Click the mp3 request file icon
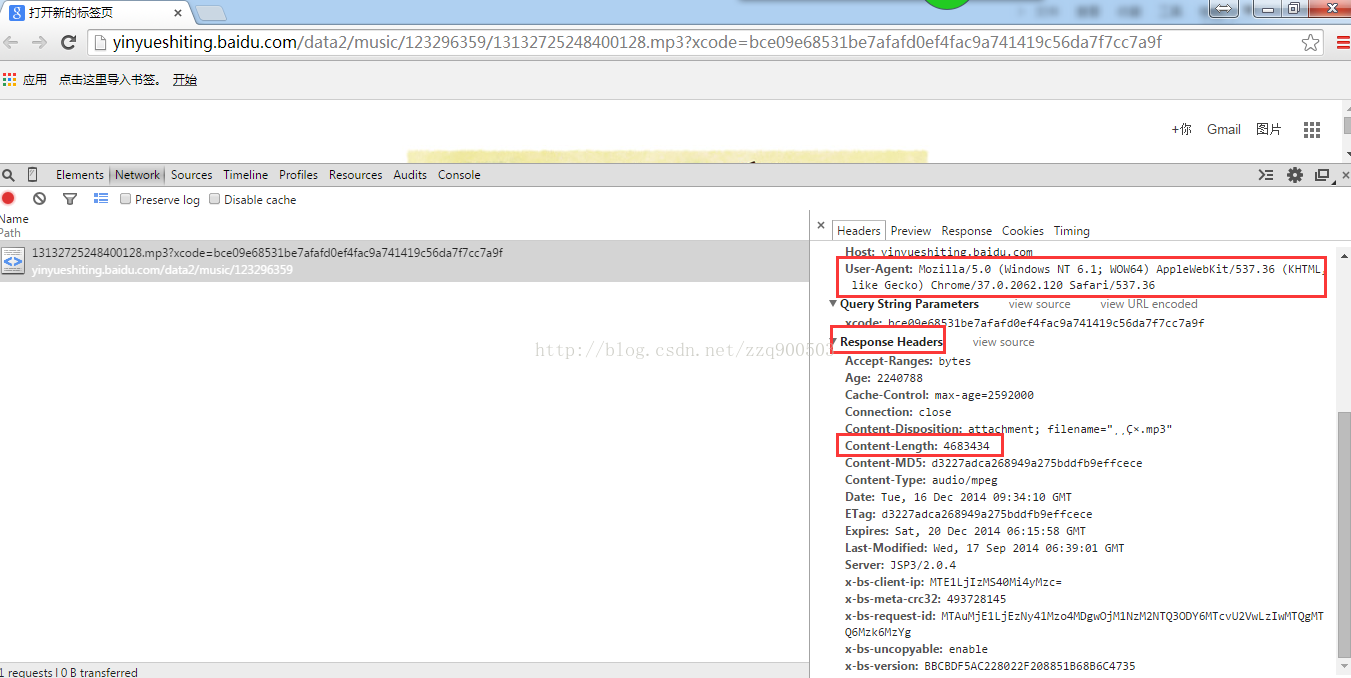Screen dimensions: 1351x678 click(12, 261)
